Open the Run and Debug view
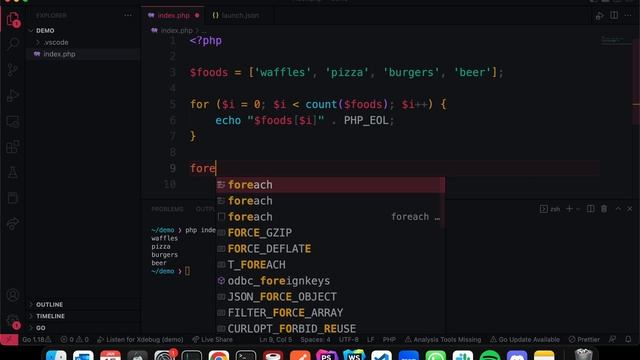 click(13, 96)
